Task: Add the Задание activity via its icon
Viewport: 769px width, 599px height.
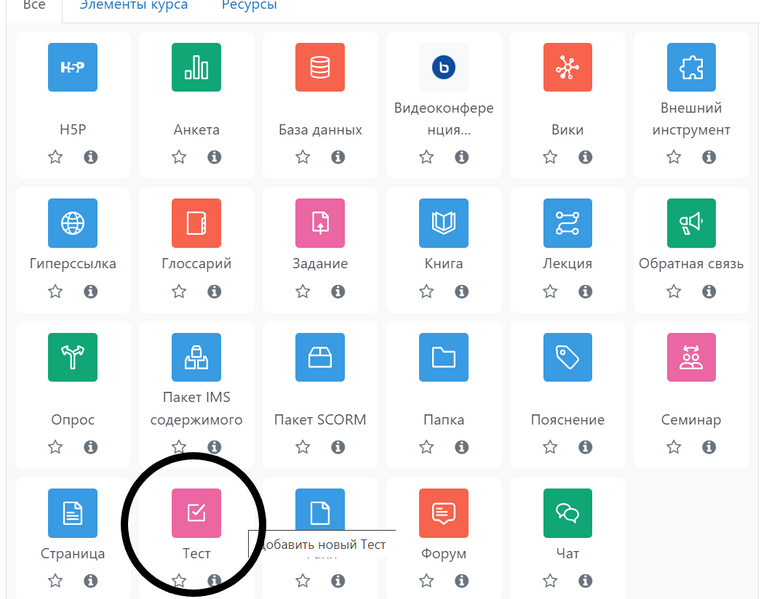Action: [x=320, y=223]
